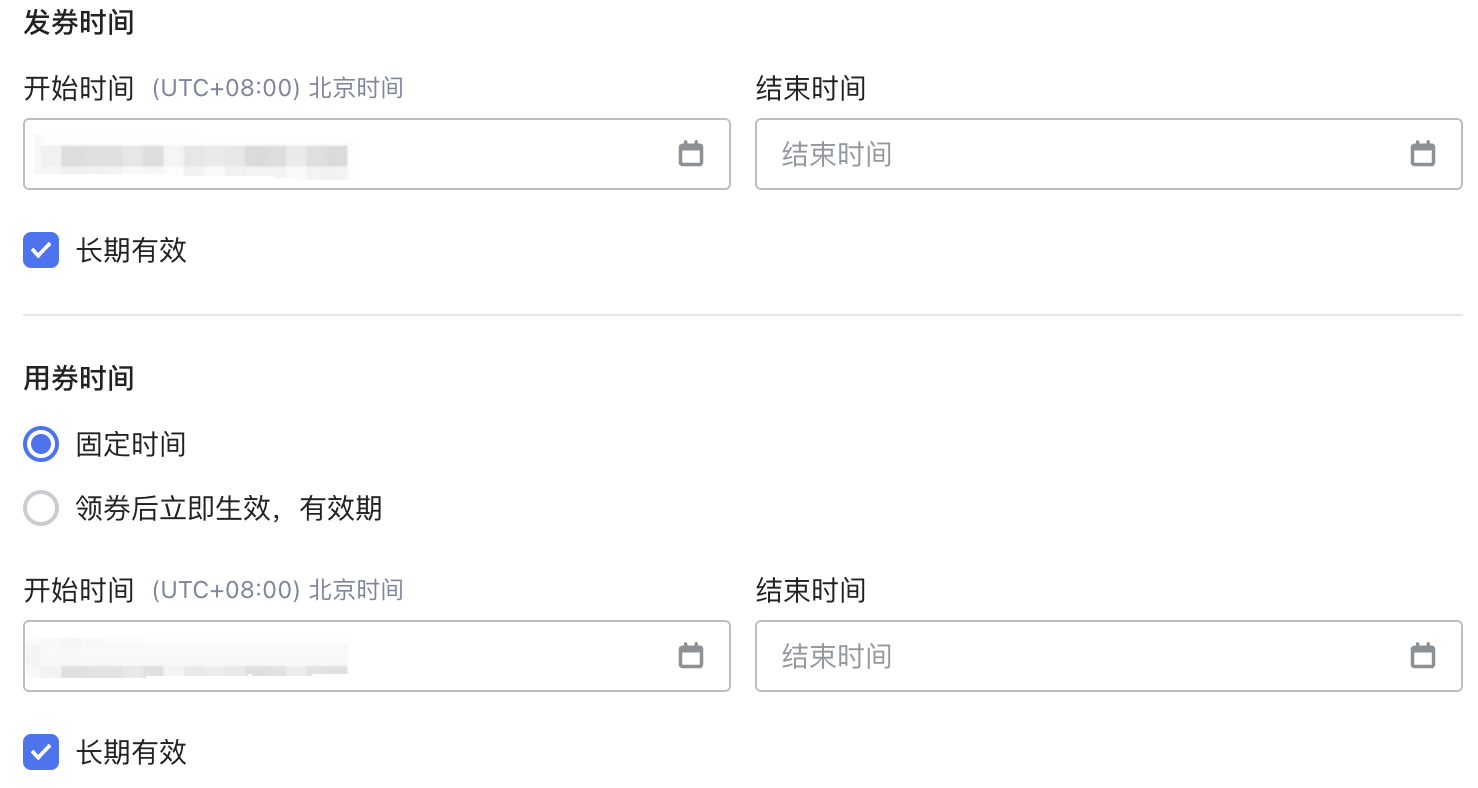Click the top 结束时间 field label

pyautogui.click(x=810, y=88)
